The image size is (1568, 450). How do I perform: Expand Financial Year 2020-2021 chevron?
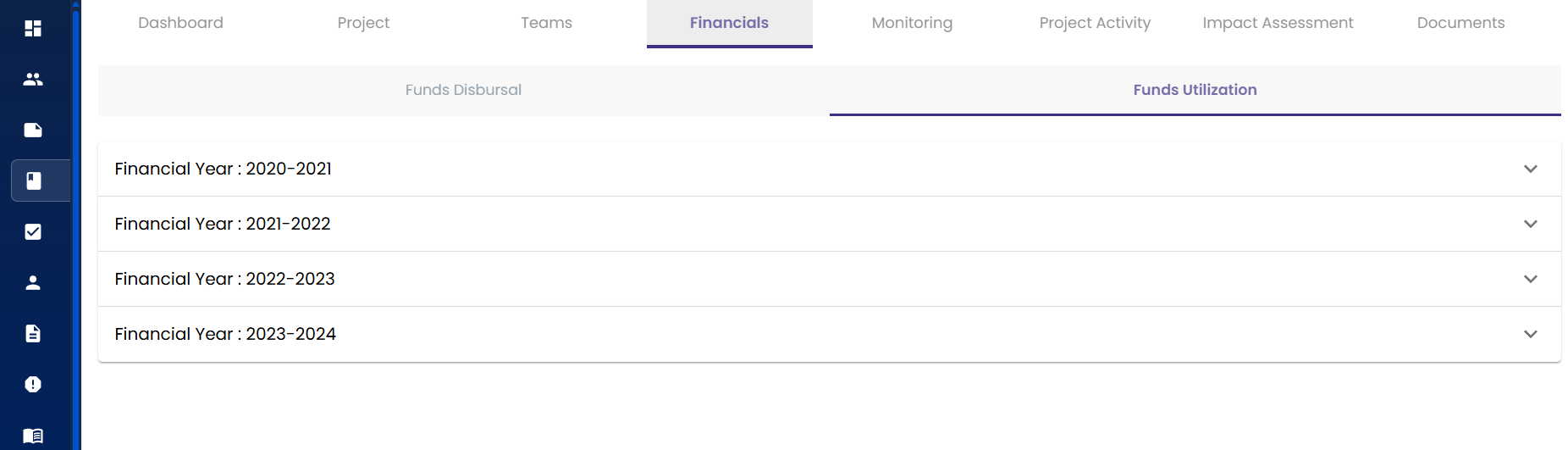tap(1530, 169)
